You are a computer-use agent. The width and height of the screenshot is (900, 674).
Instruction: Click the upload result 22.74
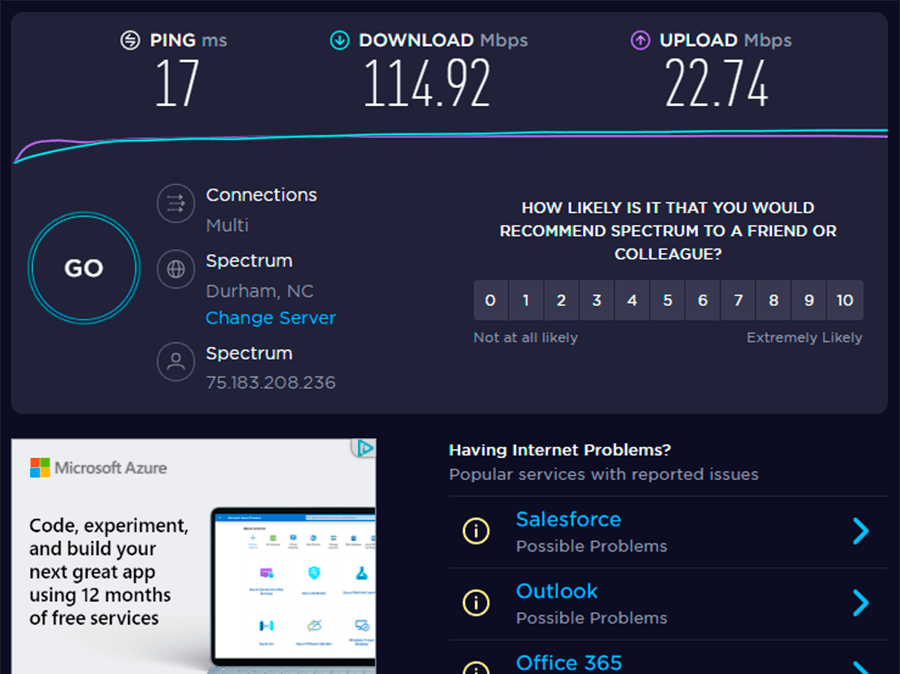(x=716, y=84)
